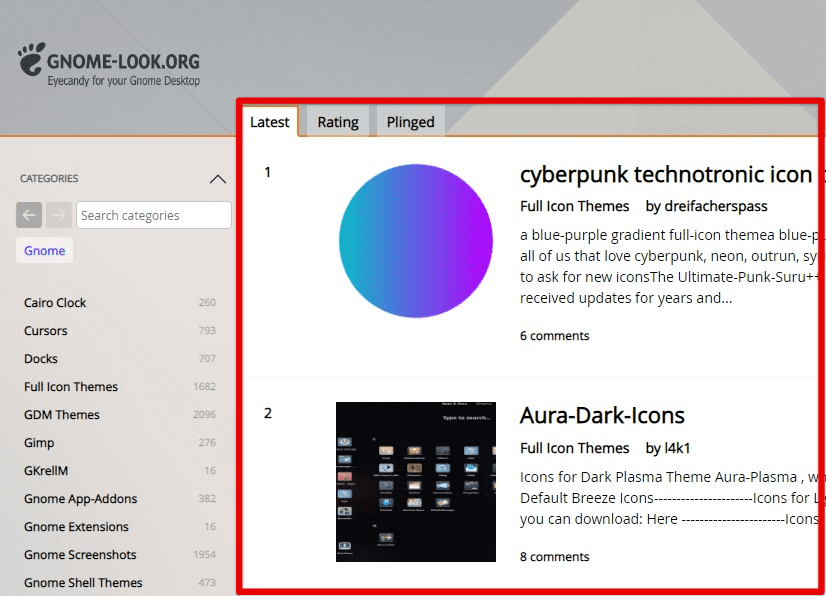This screenshot has height=596, width=826.
Task: Open the 8 comments link
Action: click(x=554, y=556)
